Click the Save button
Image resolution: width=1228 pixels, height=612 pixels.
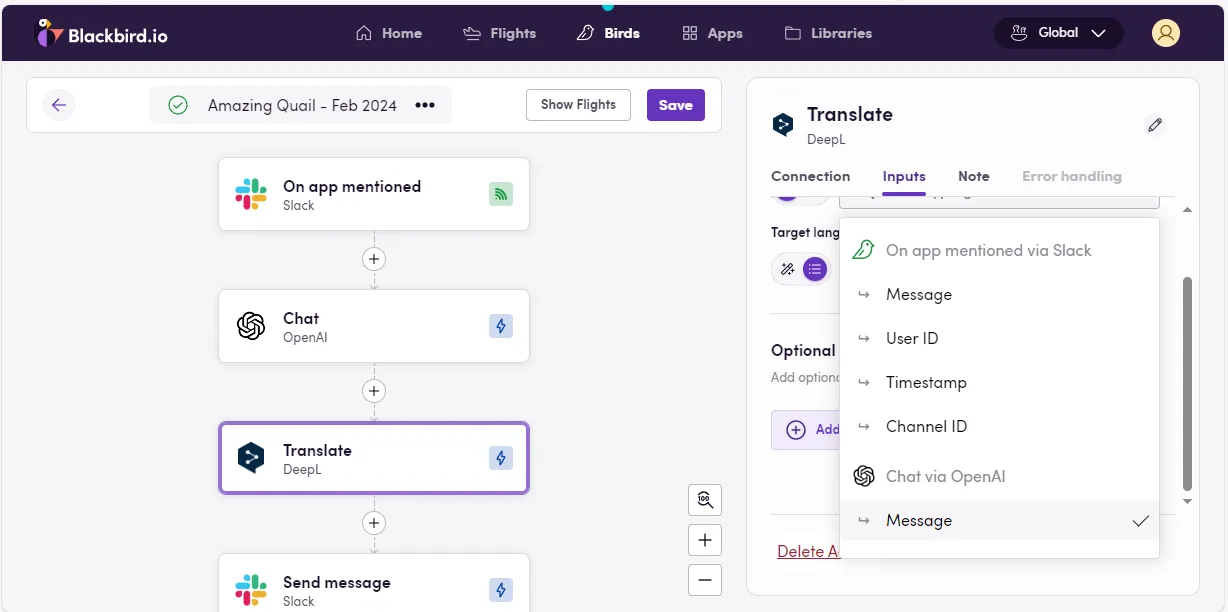coord(675,105)
